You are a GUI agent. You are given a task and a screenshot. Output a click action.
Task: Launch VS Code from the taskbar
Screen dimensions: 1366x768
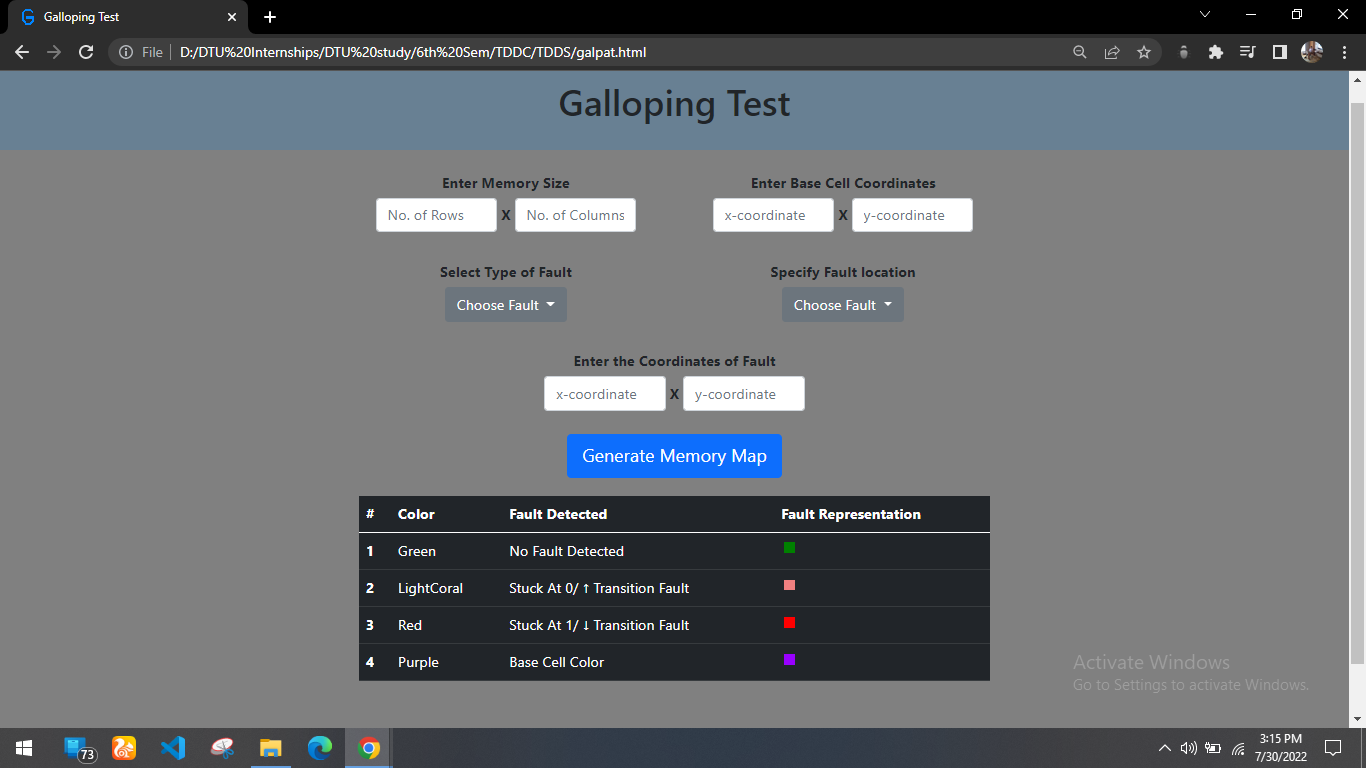click(173, 747)
